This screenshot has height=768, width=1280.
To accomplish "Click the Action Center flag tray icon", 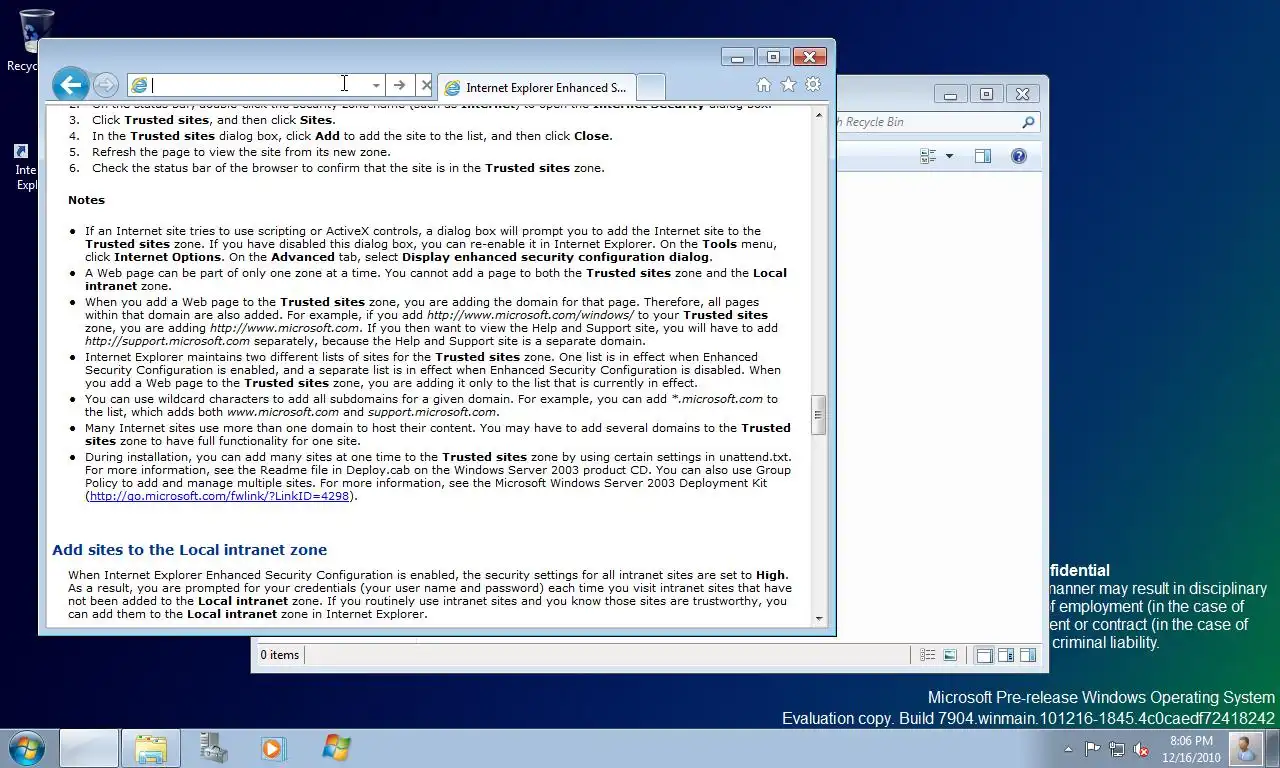I will coord(1092,749).
